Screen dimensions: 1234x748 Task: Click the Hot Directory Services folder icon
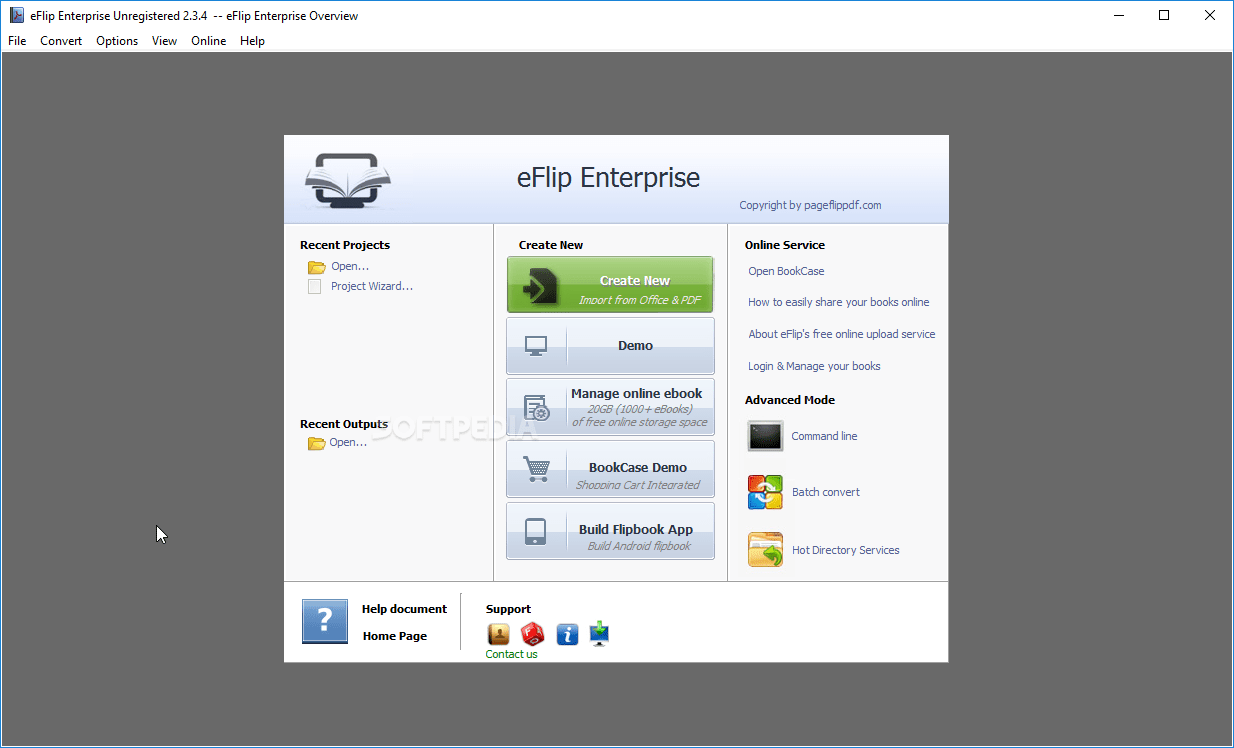(x=765, y=550)
